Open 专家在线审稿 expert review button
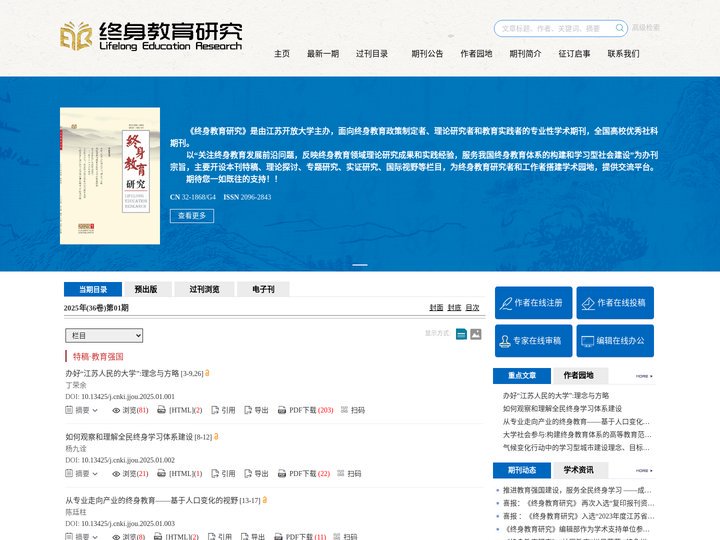Screen dimensions: 720x540 click(x=534, y=341)
